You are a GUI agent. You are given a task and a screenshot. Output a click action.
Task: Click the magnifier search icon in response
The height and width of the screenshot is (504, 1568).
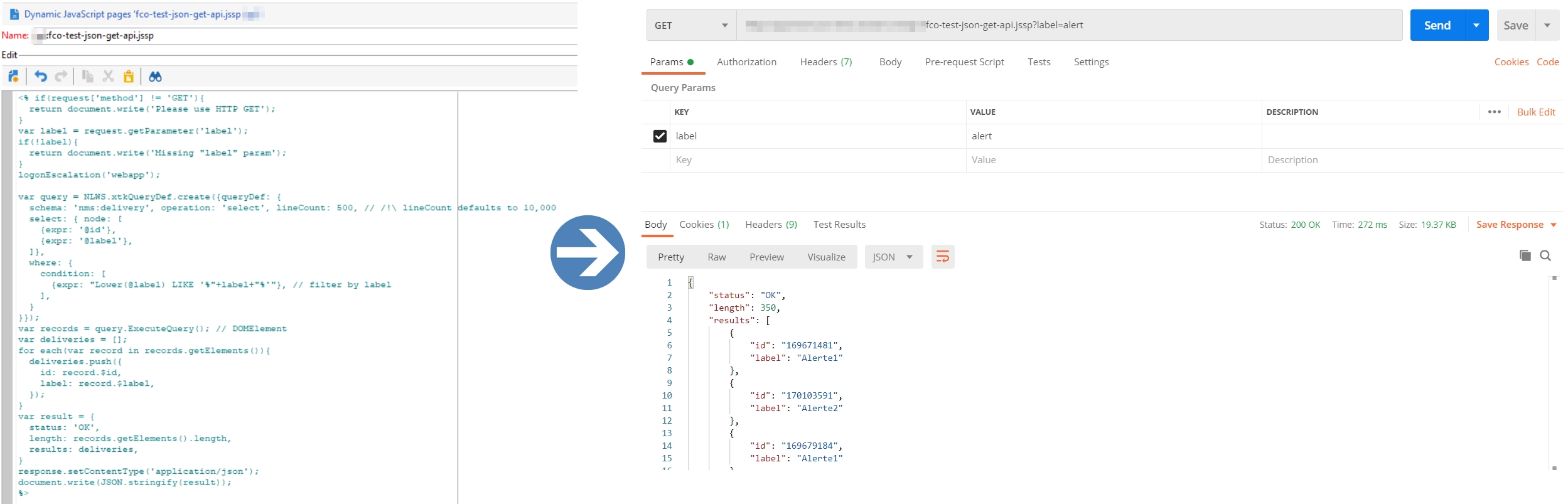click(x=1545, y=255)
